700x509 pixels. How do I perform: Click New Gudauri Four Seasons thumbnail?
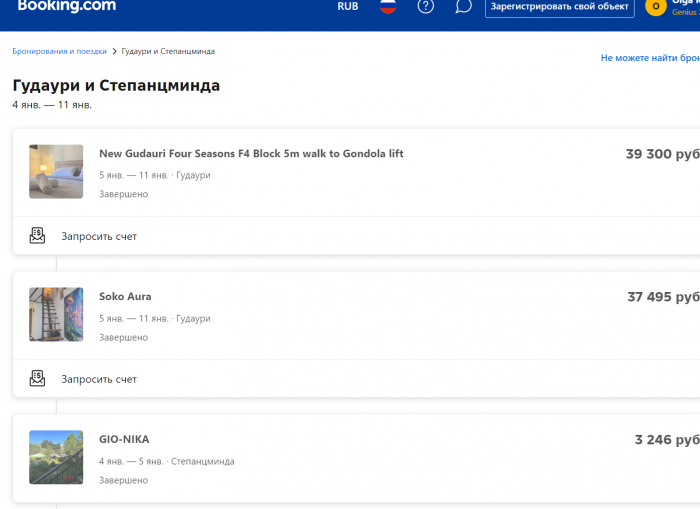coord(56,171)
